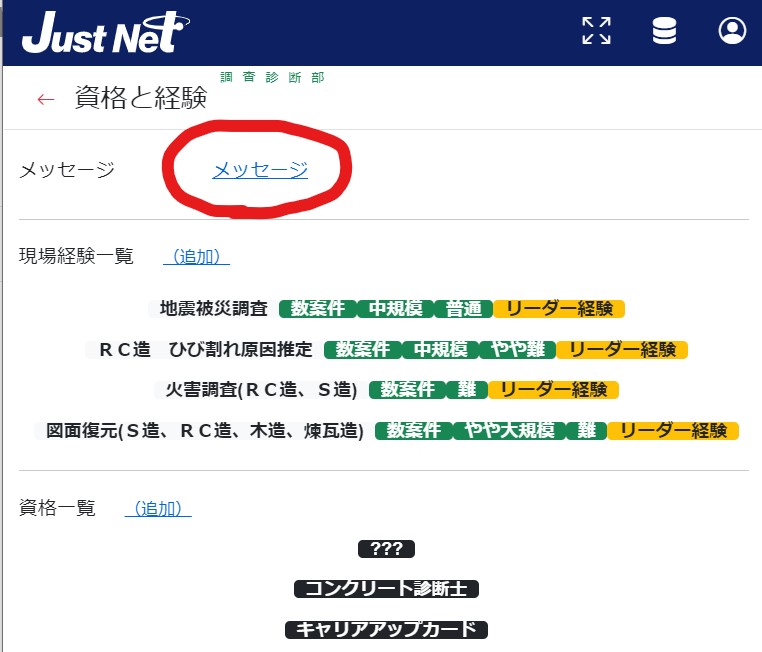Open the database stack icon
The width and height of the screenshot is (762, 652).
(x=664, y=31)
